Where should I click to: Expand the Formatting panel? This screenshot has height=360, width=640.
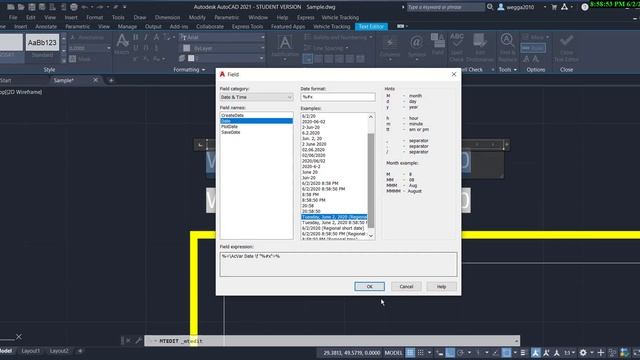[189, 70]
